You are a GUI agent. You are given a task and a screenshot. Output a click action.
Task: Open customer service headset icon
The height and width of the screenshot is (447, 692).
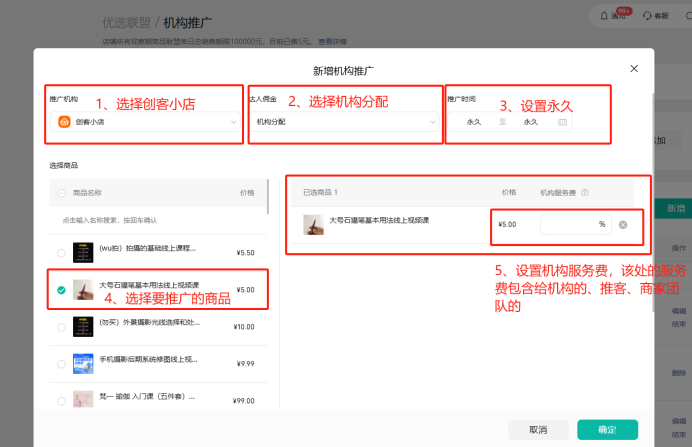648,15
